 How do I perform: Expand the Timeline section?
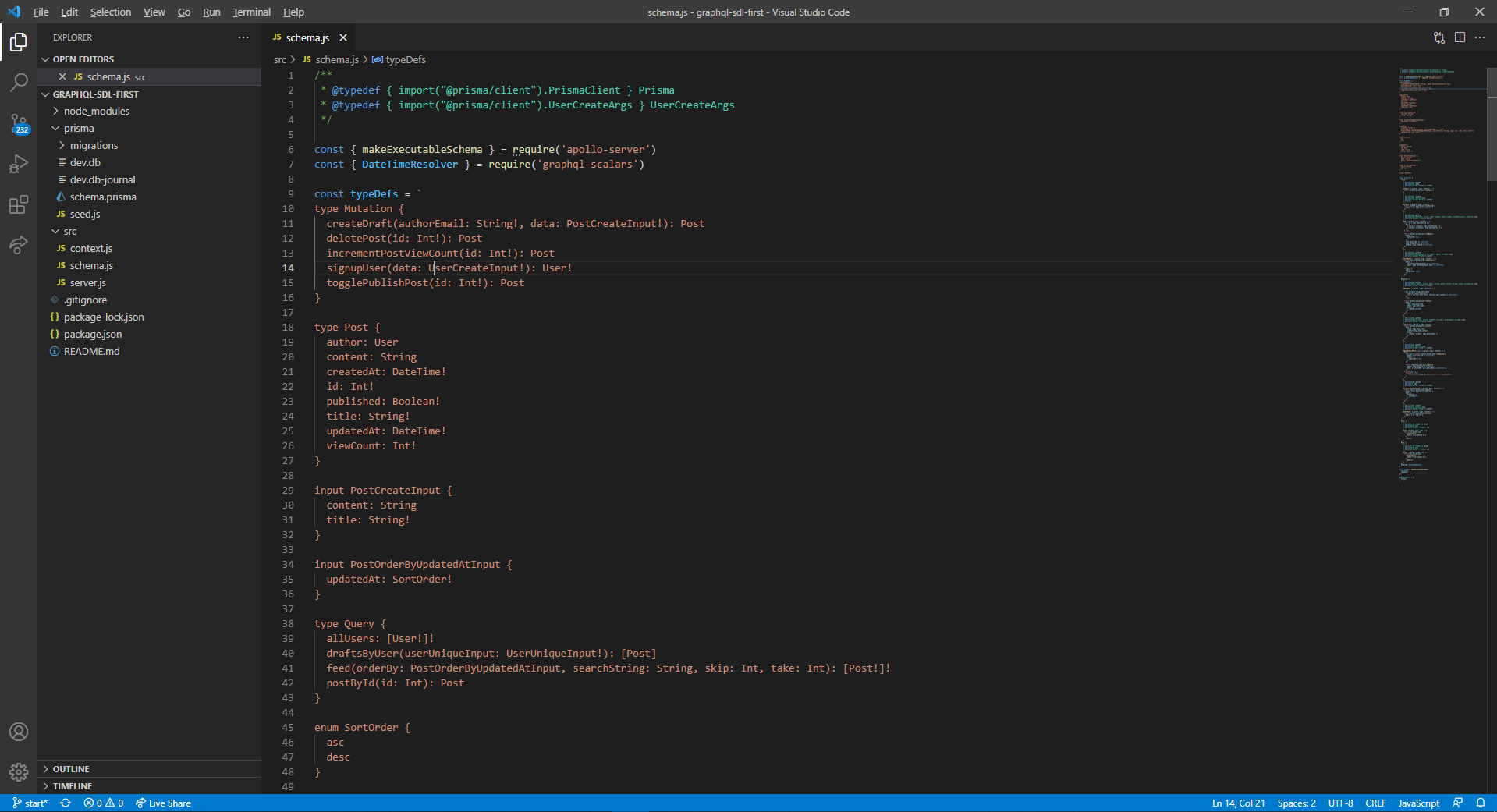[149, 786]
